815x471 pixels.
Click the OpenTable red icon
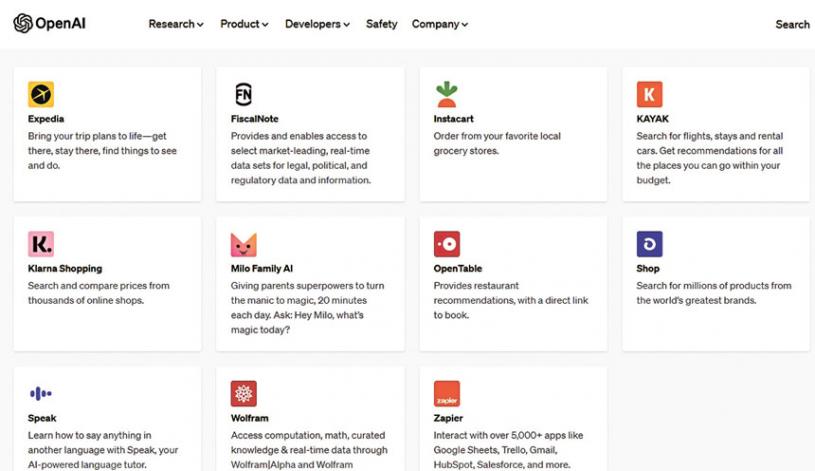coord(446,244)
